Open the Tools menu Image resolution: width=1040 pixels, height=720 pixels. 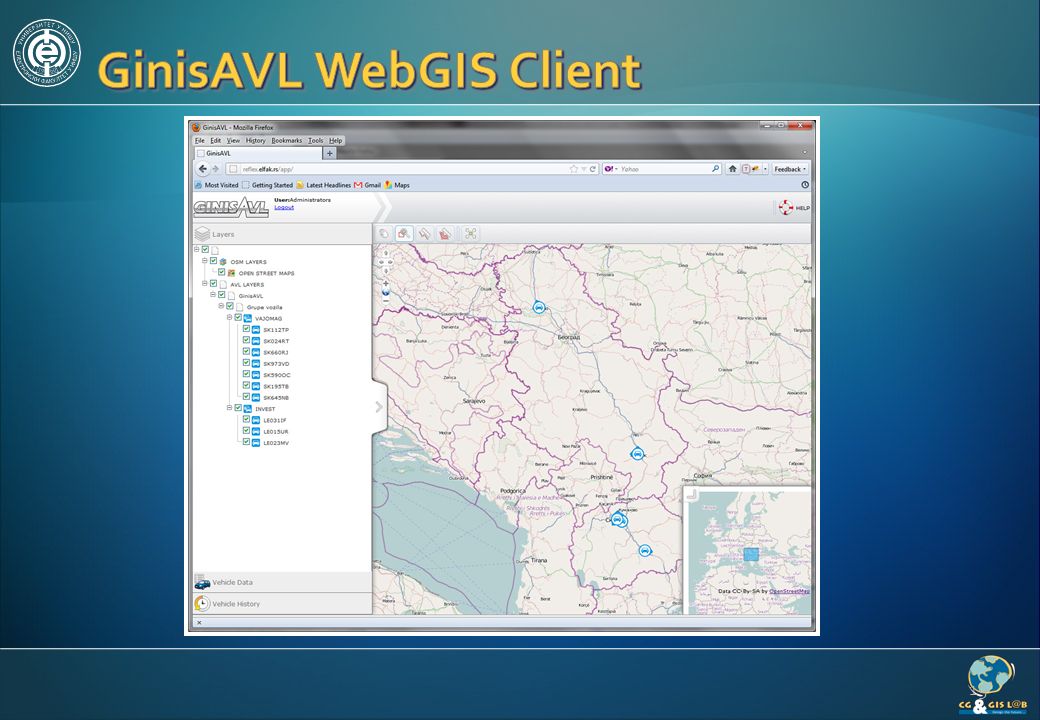click(x=316, y=141)
